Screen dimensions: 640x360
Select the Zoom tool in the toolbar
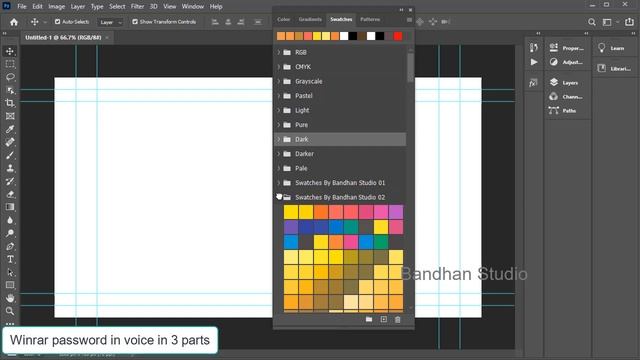(10, 311)
